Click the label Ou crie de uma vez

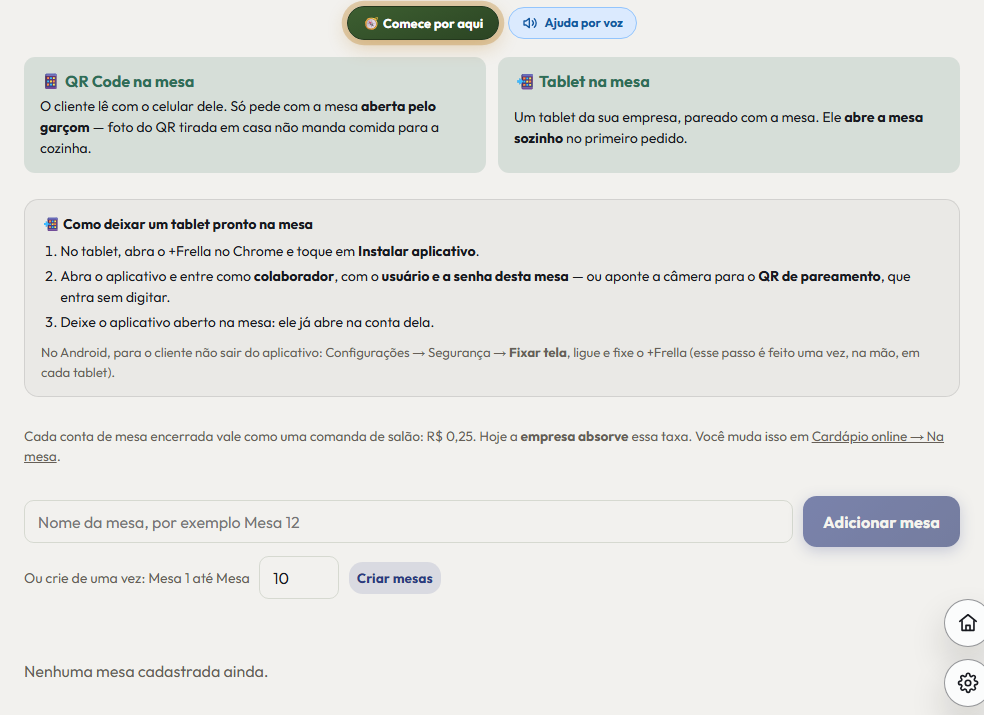[x=137, y=578]
